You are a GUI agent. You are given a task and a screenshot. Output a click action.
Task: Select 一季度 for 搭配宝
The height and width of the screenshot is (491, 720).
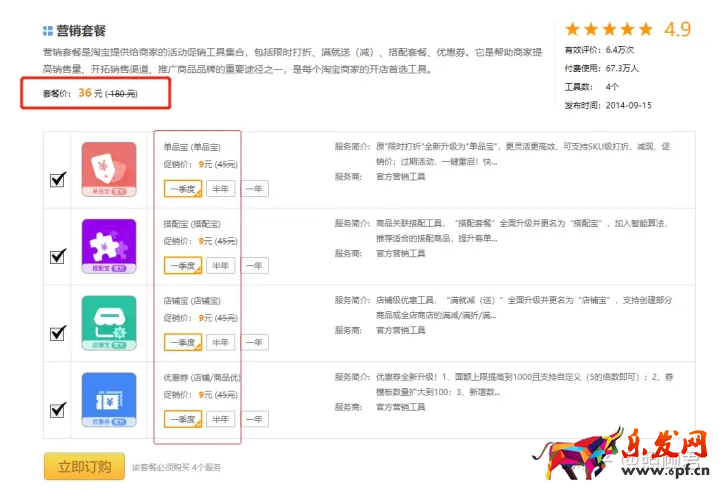tap(183, 265)
